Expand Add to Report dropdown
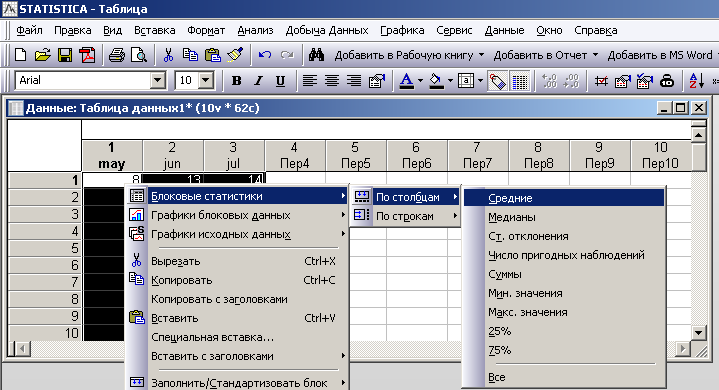 coord(595,55)
